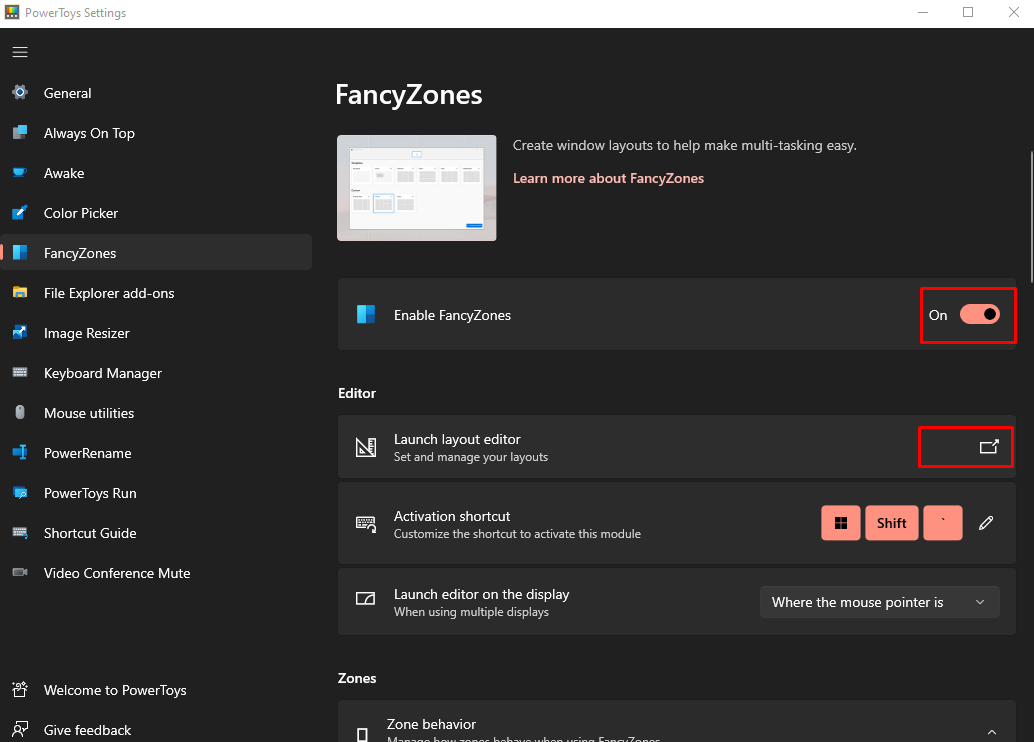Viewport: 1034px width, 742px height.
Task: Turn off the Enable FancyZones toggle
Action: click(x=979, y=315)
